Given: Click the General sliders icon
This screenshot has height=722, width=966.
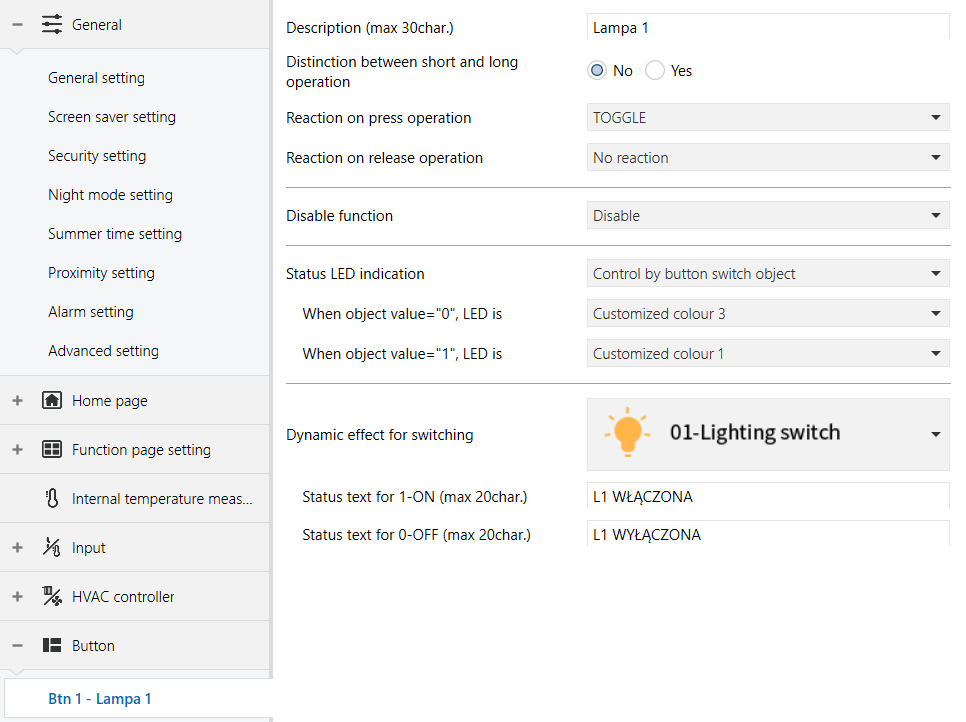Looking at the screenshot, I should [52, 25].
